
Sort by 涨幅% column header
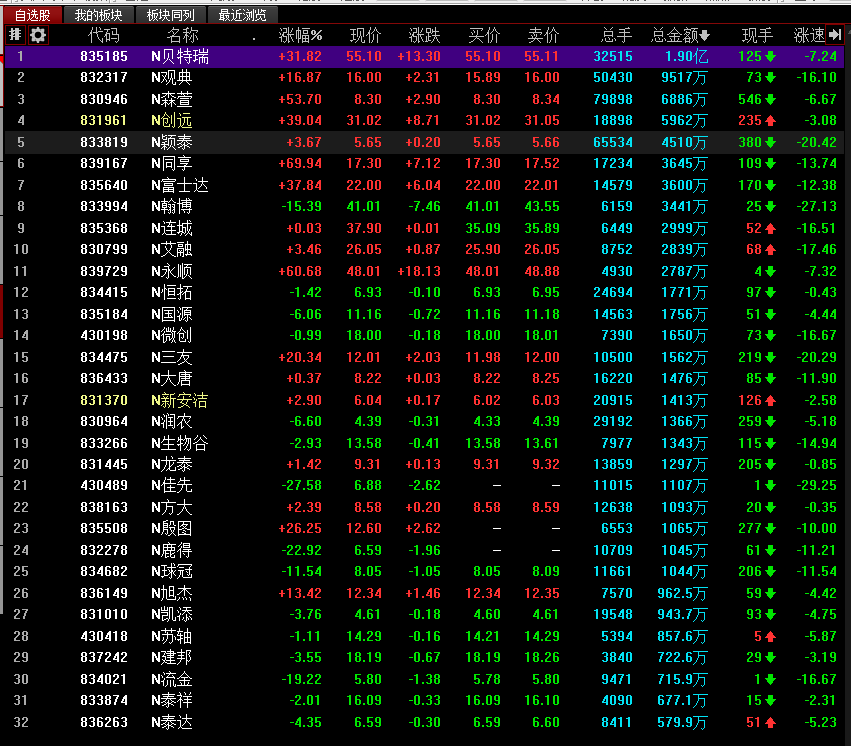[x=300, y=36]
